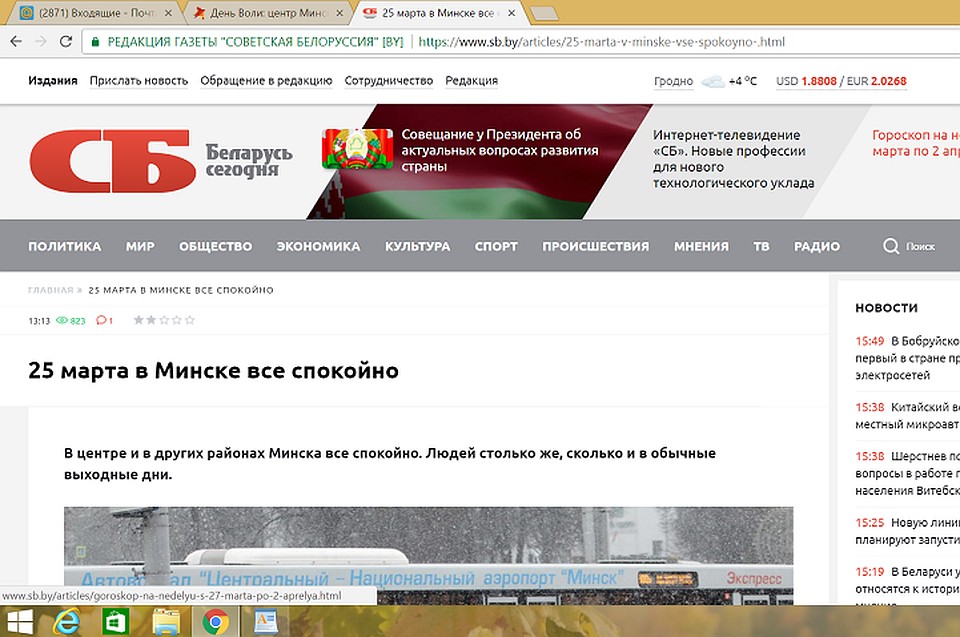Open the 15:25 Новую линию news item

907,530
